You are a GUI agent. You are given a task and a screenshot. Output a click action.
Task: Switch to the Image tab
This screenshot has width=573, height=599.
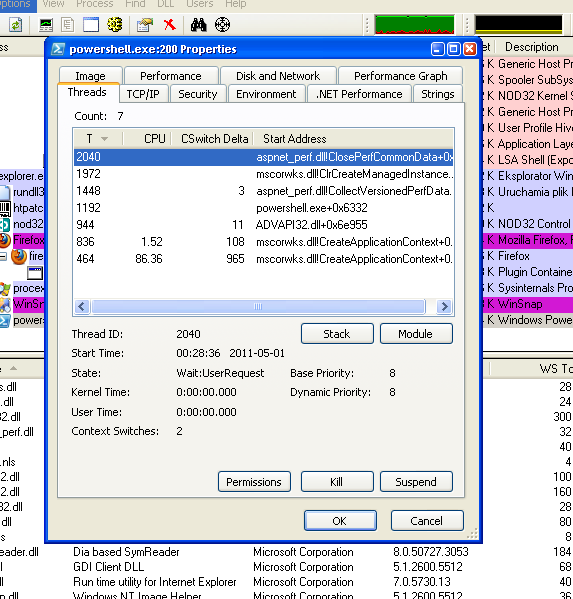click(x=90, y=76)
